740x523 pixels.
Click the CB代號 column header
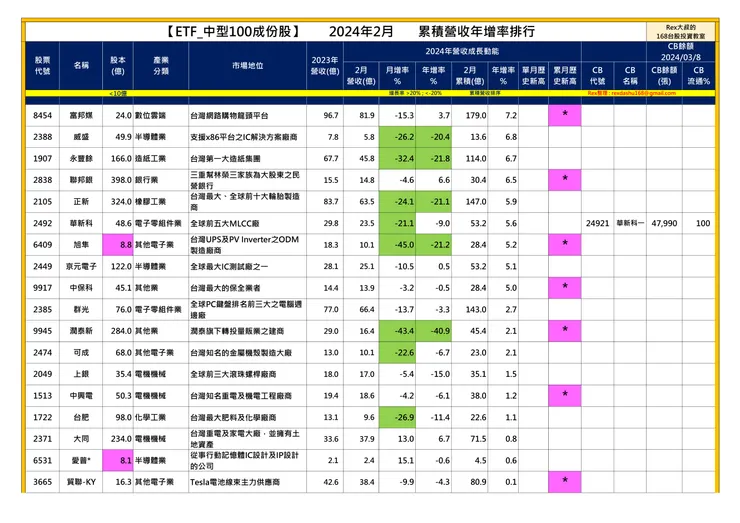597,76
